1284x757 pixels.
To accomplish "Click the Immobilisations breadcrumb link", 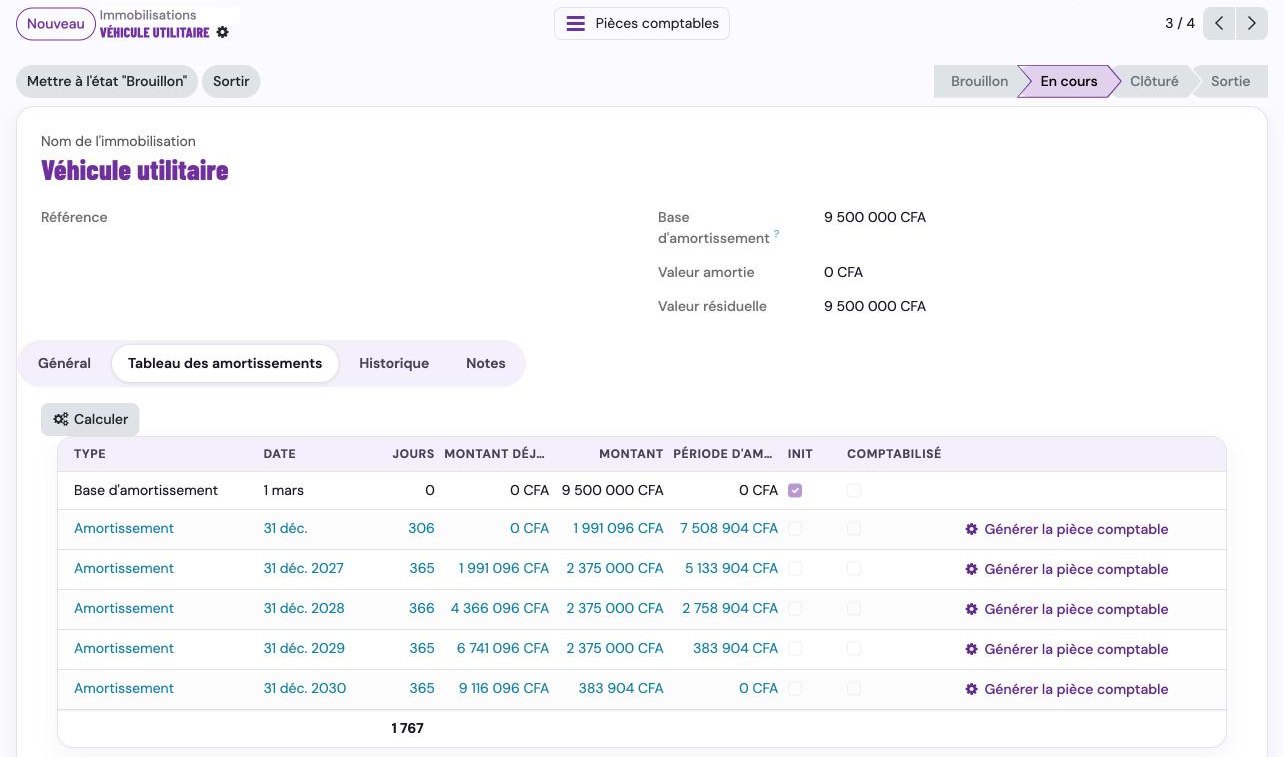I will pos(148,15).
